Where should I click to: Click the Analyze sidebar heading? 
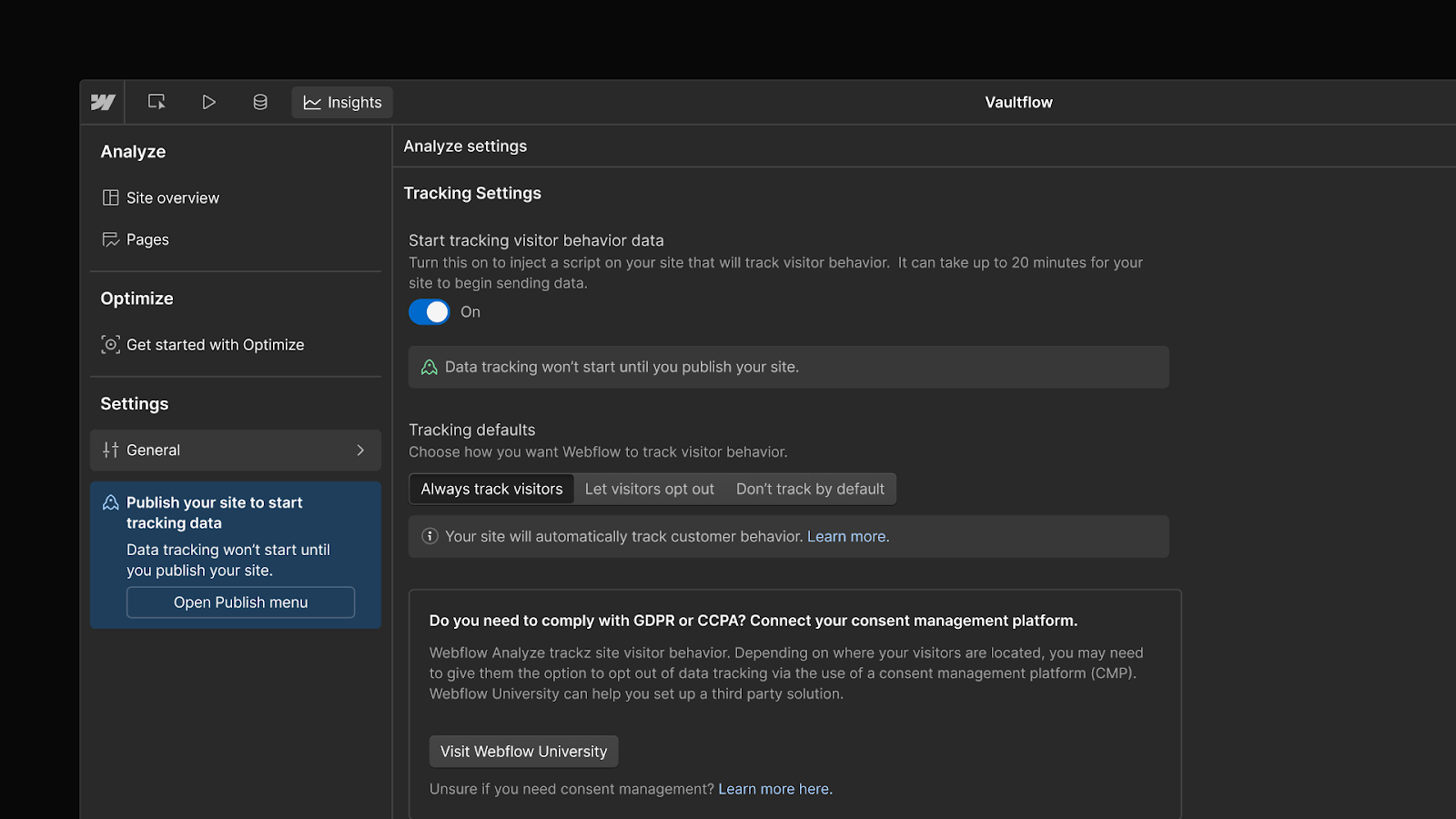133,152
